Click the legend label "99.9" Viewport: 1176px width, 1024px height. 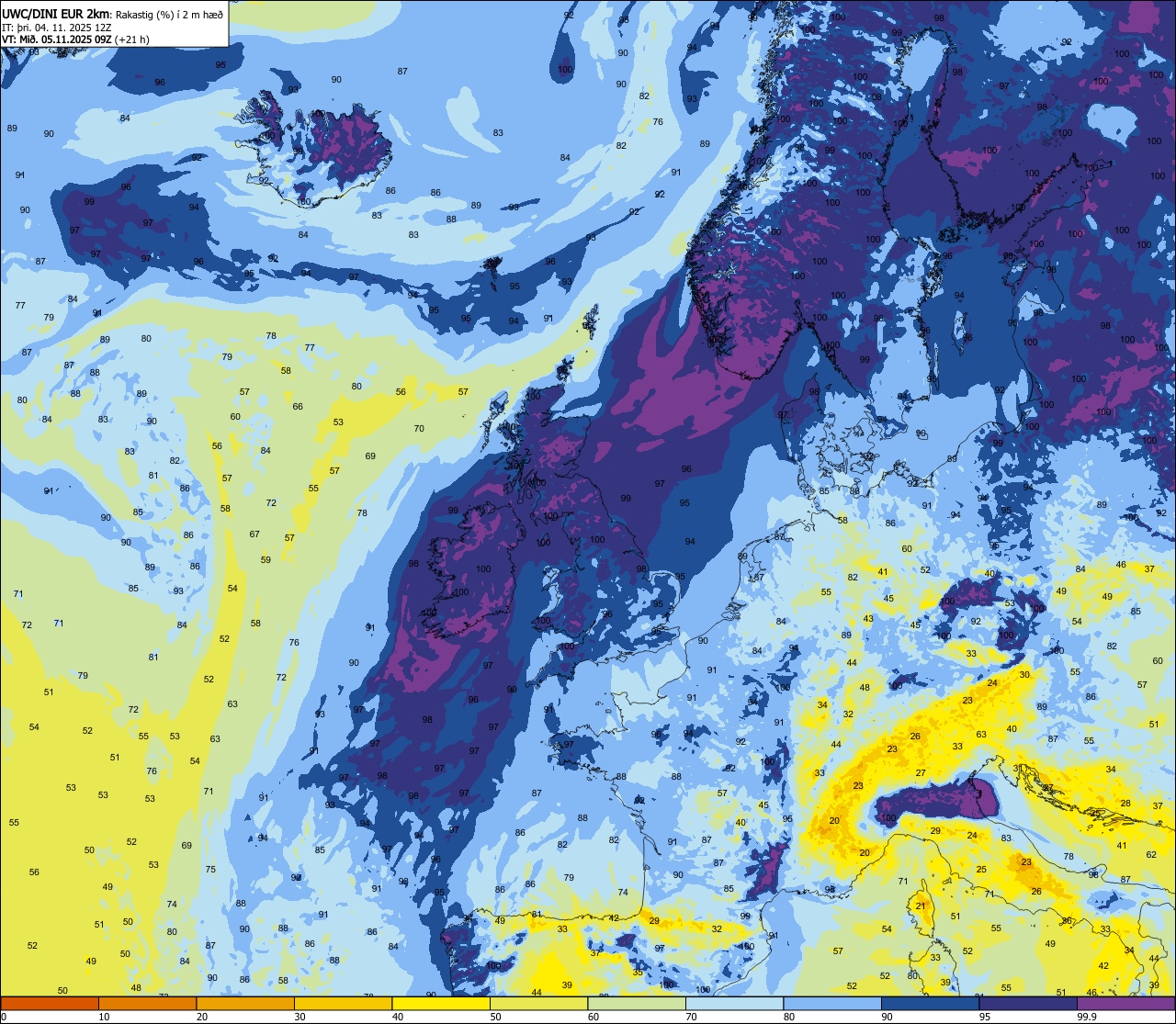click(x=1088, y=1017)
